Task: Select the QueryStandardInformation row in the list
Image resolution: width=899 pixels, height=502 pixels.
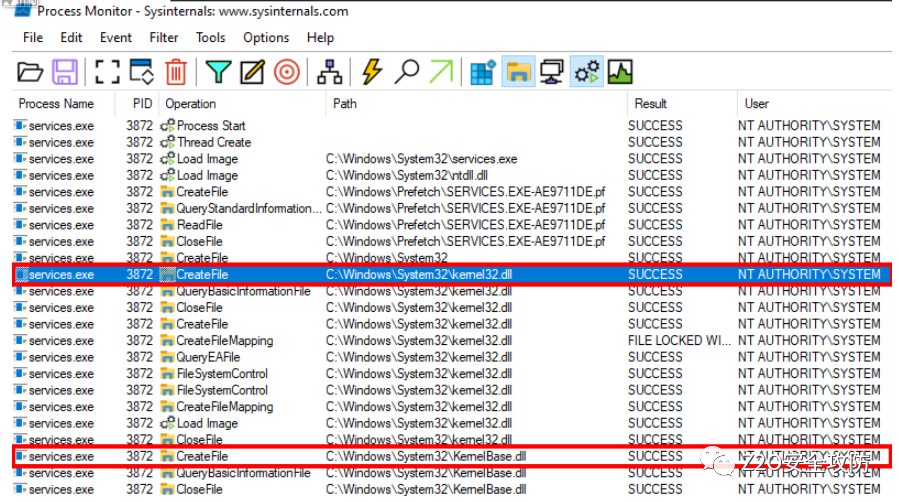Action: (x=452, y=209)
